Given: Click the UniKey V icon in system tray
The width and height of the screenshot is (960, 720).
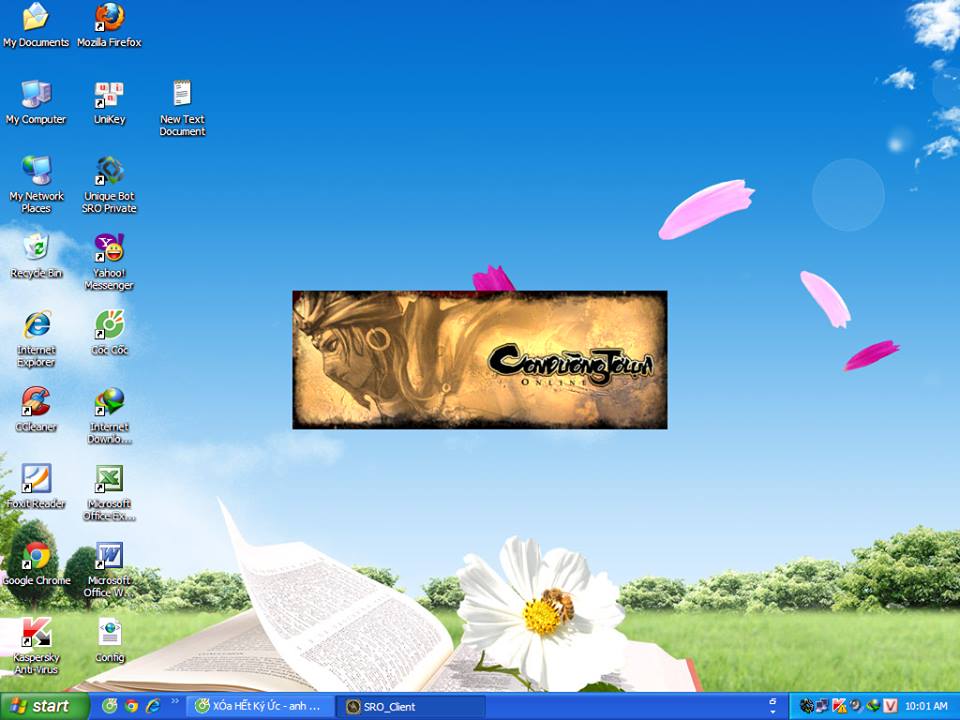Looking at the screenshot, I should pos(890,706).
